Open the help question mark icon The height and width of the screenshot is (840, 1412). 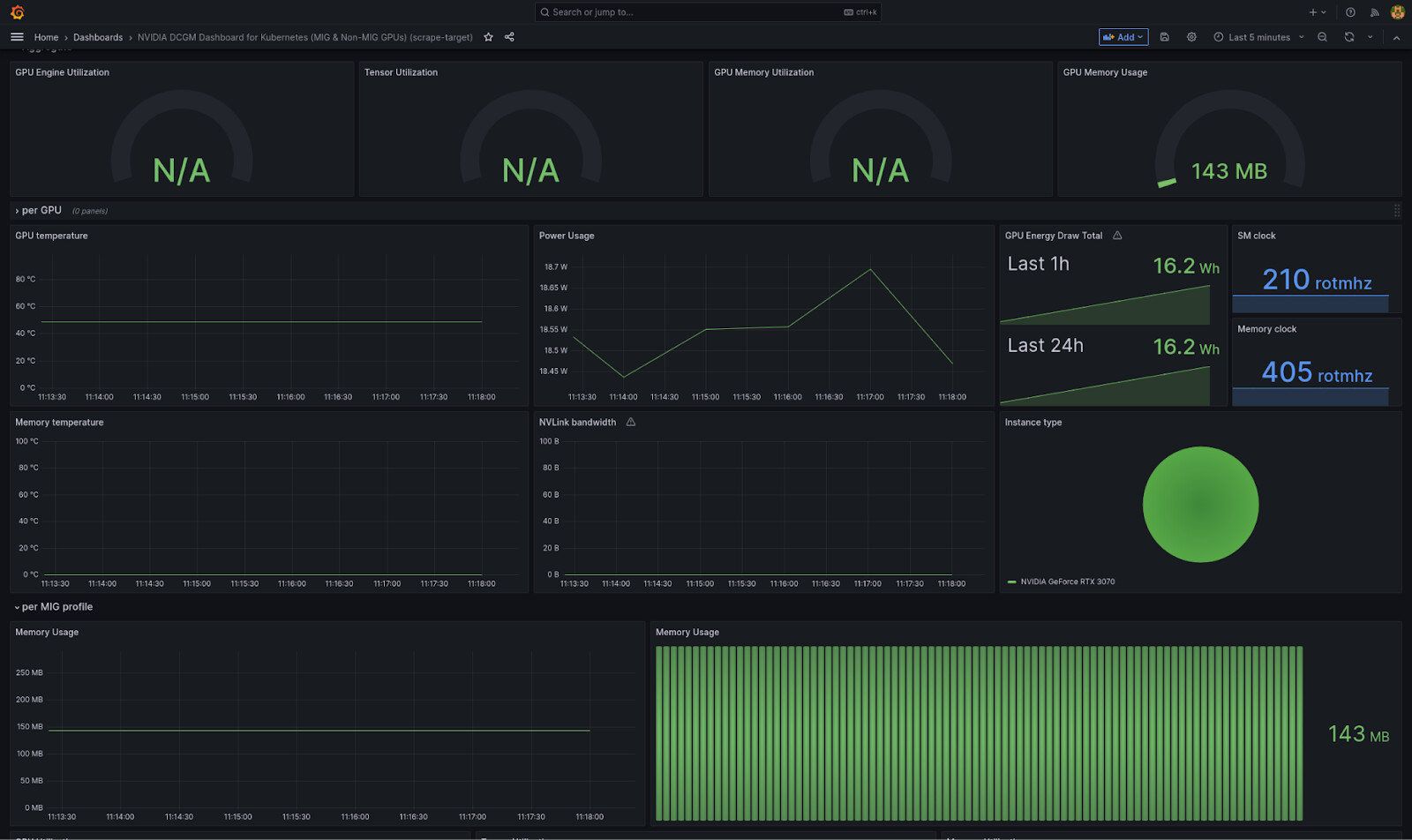[1350, 12]
